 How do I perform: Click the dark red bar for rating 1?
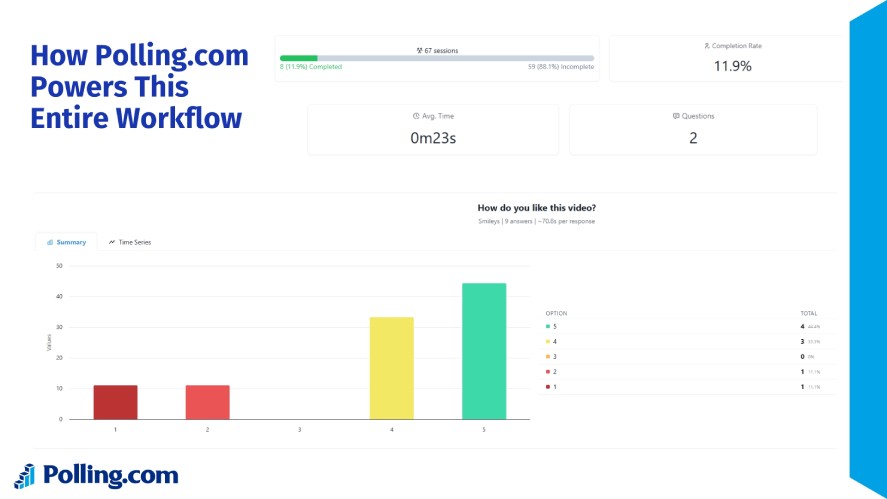click(x=115, y=402)
